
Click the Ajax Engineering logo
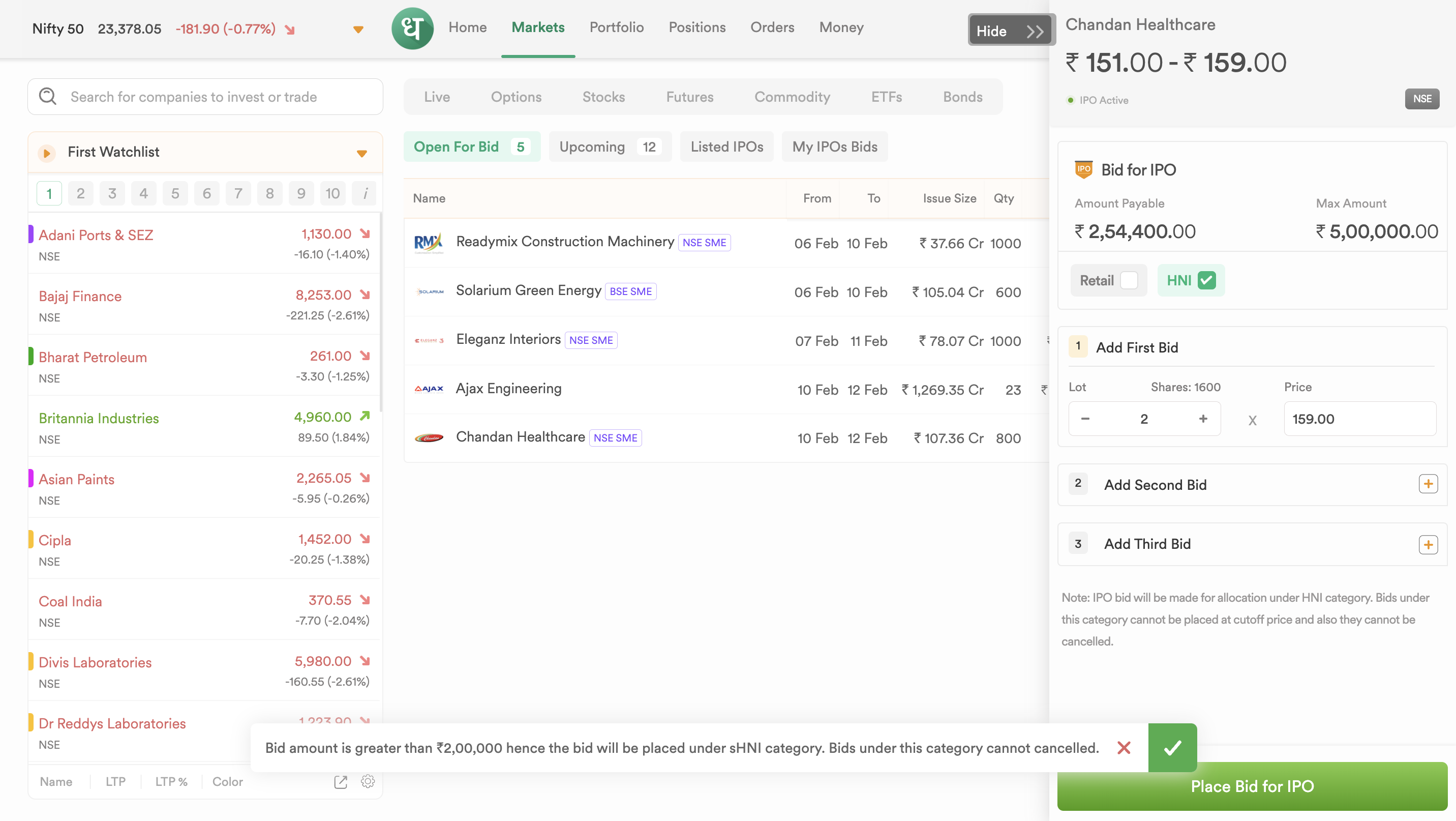[x=429, y=389]
